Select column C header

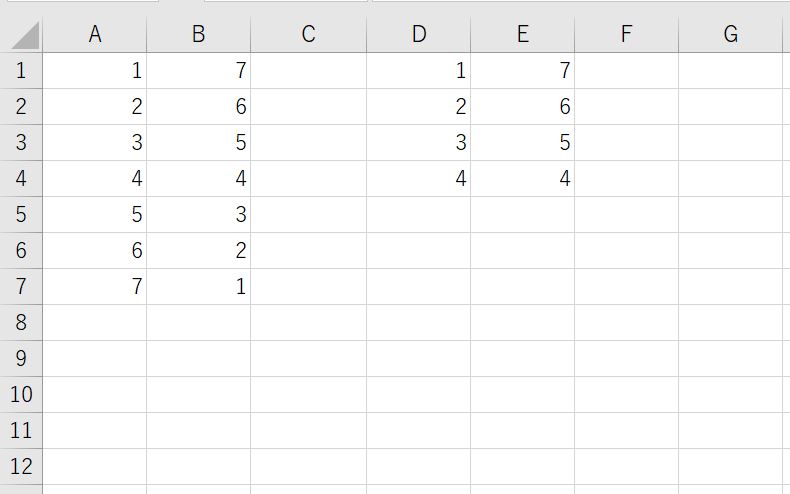click(x=308, y=34)
